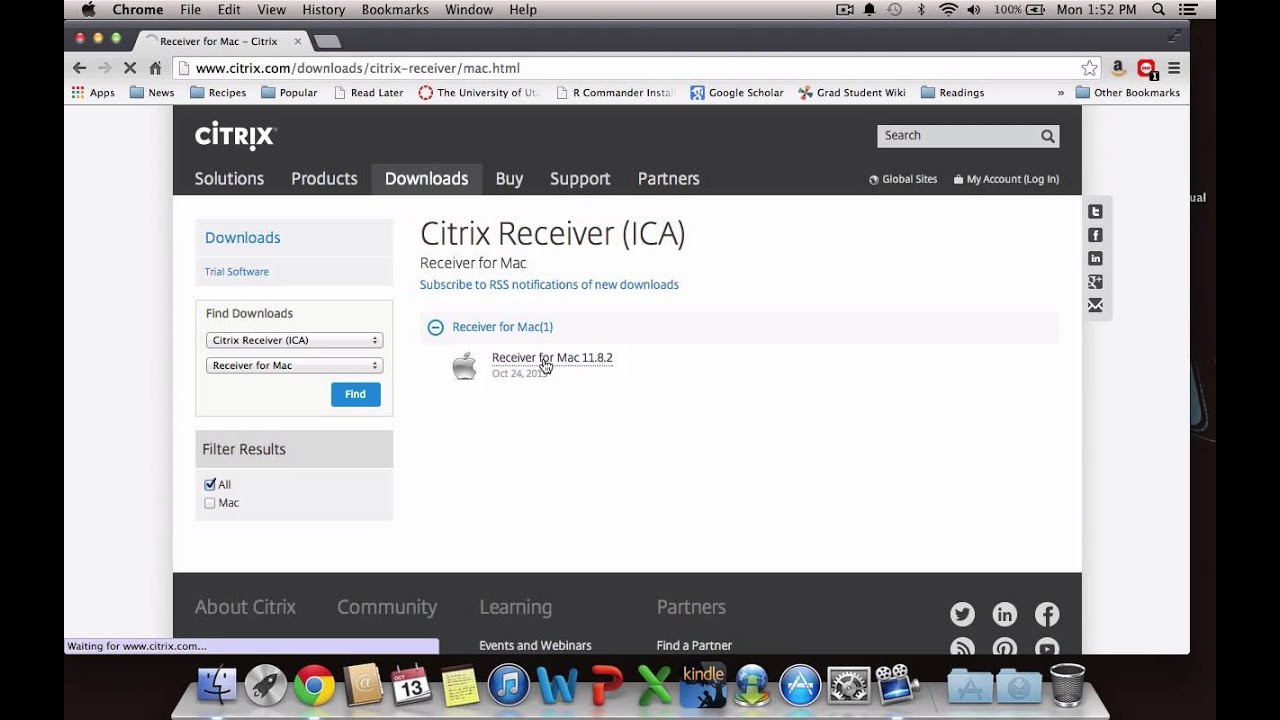
Task: Open Google Chrome from the Dock
Action: 314,686
